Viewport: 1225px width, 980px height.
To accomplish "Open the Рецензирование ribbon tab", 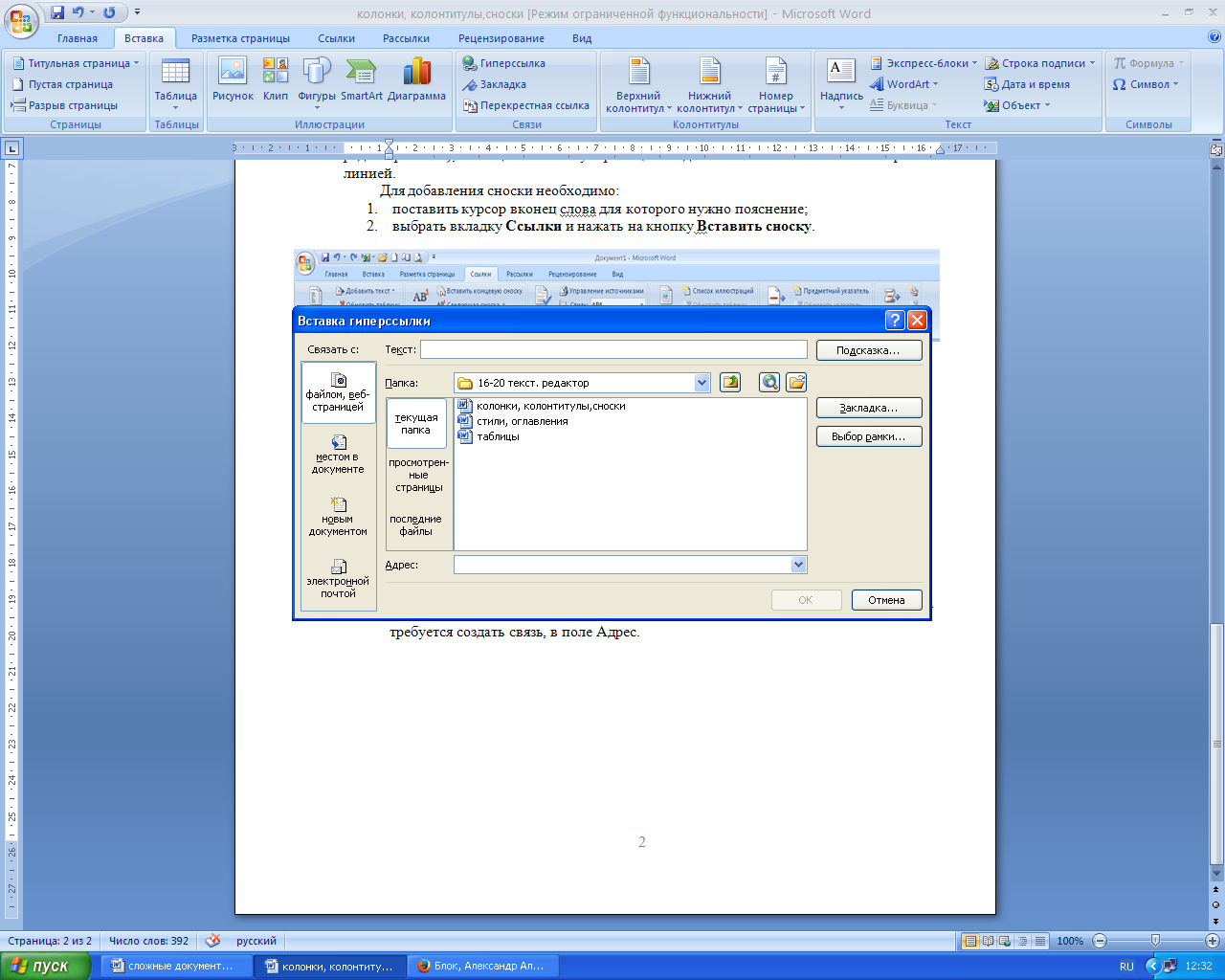I will (501, 38).
